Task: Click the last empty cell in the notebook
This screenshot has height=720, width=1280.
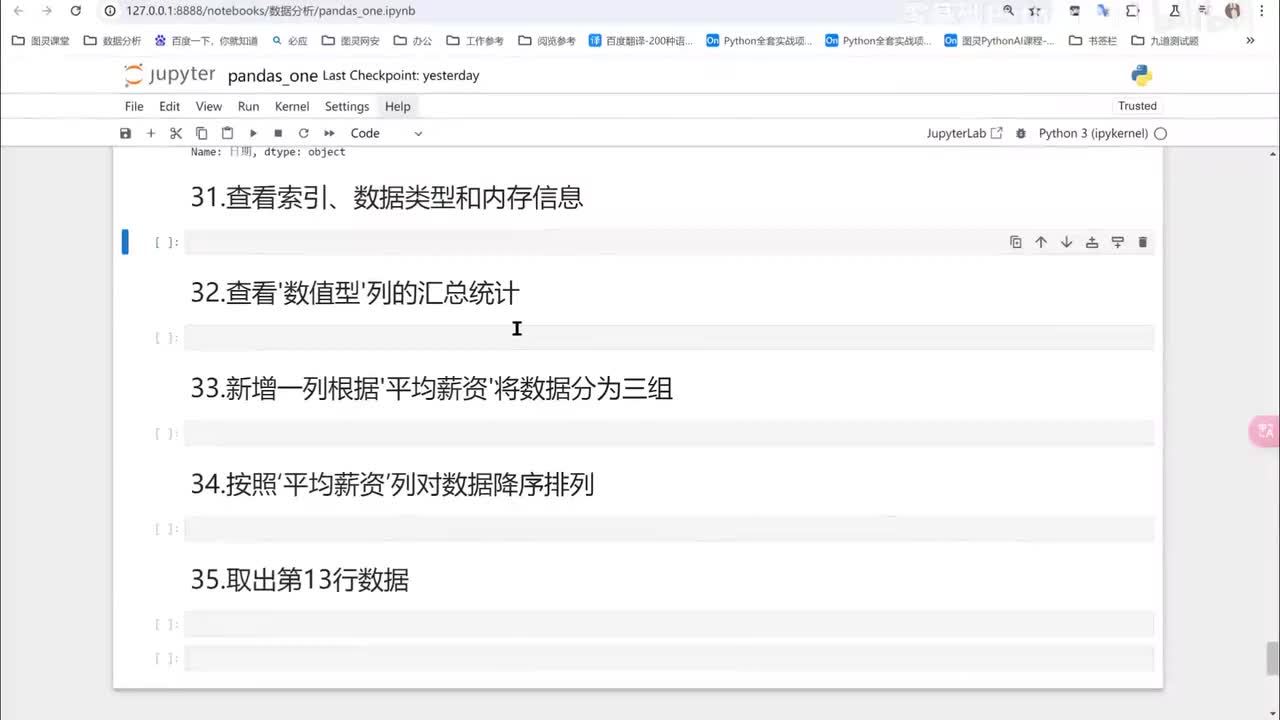Action: pos(669,658)
